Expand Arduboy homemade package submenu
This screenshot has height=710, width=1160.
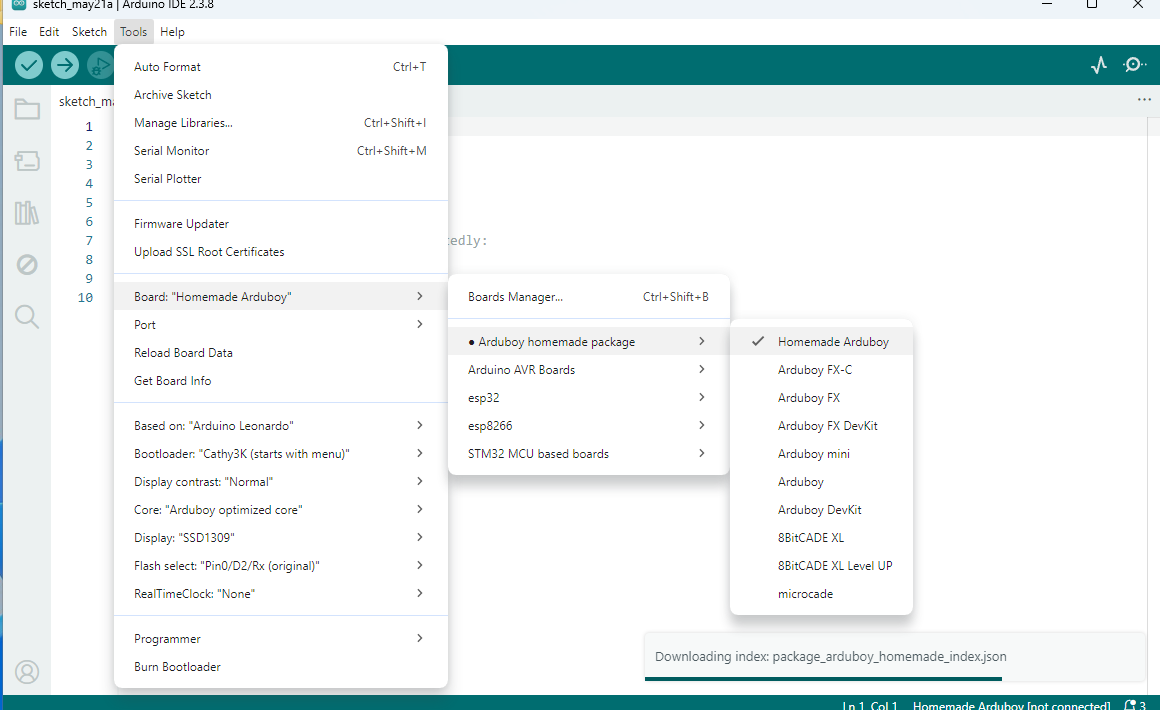tap(589, 342)
